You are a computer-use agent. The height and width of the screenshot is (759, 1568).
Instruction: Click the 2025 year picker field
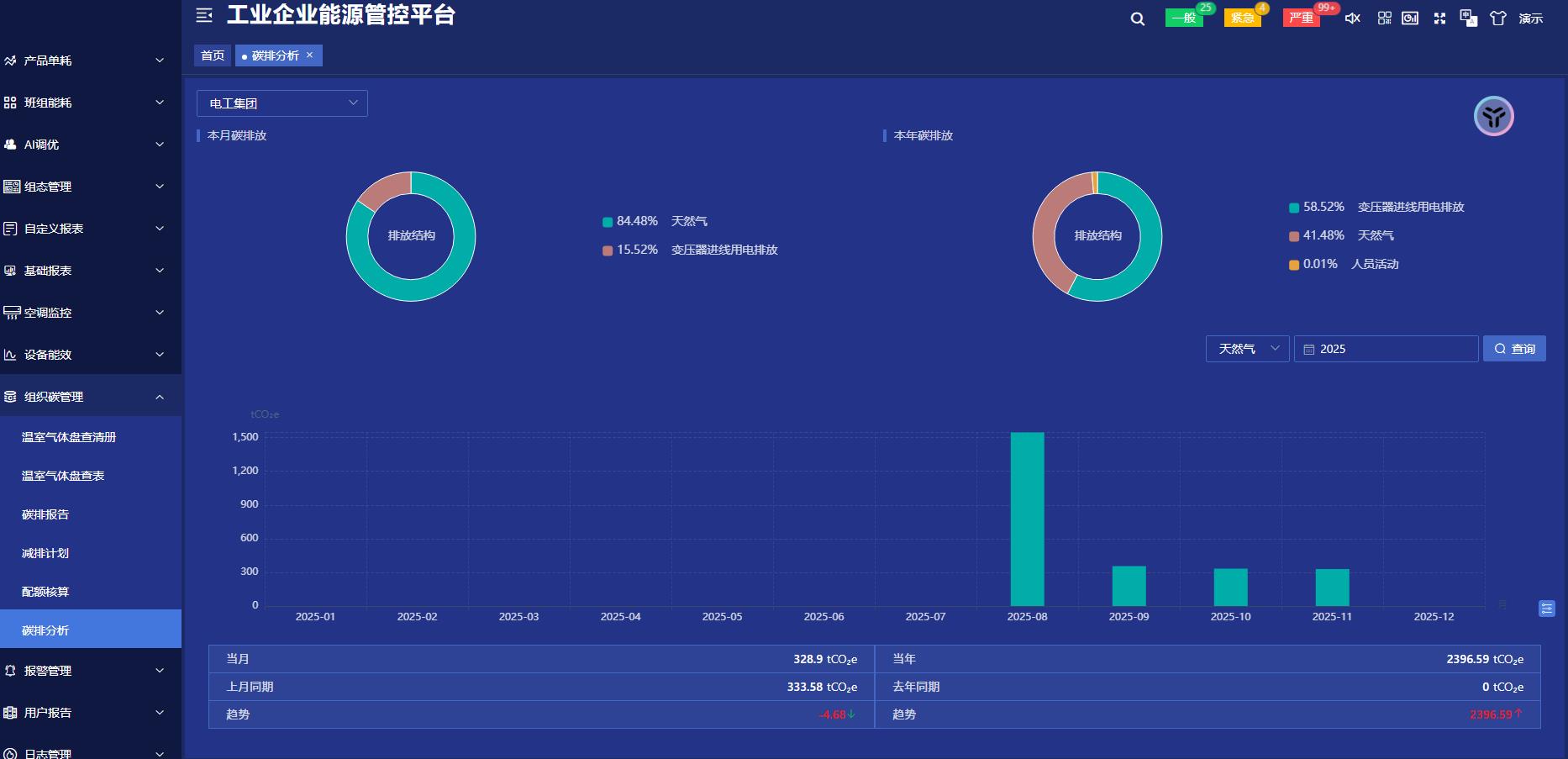pos(1386,349)
